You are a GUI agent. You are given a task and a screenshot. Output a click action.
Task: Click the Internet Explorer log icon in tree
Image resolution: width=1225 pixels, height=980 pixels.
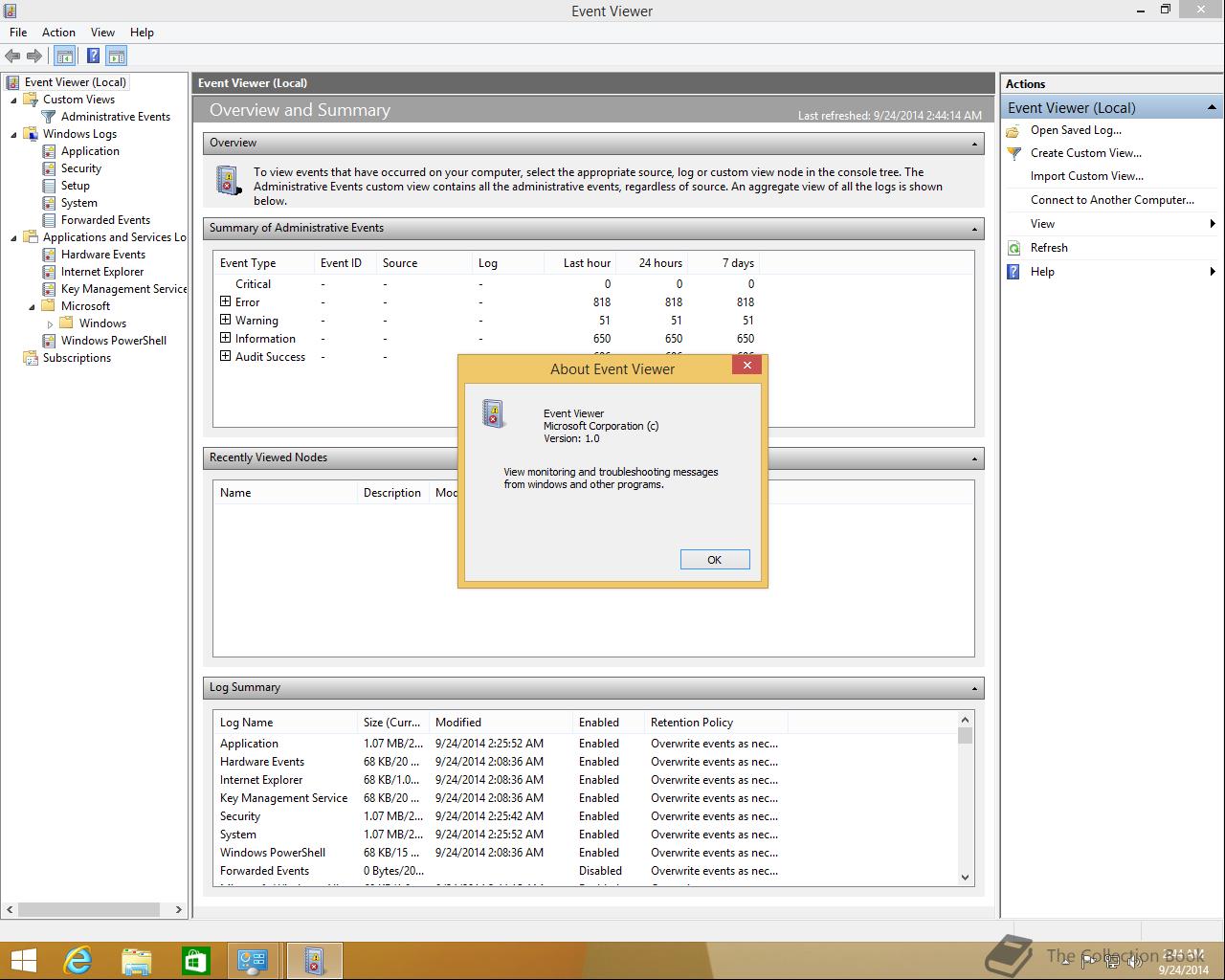tap(49, 272)
